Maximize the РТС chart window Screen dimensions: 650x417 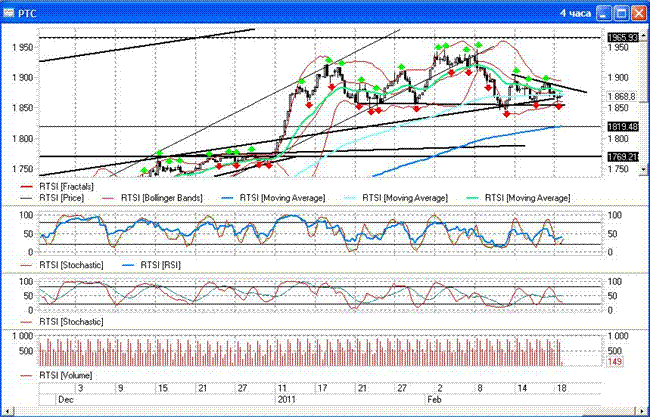click(x=621, y=13)
